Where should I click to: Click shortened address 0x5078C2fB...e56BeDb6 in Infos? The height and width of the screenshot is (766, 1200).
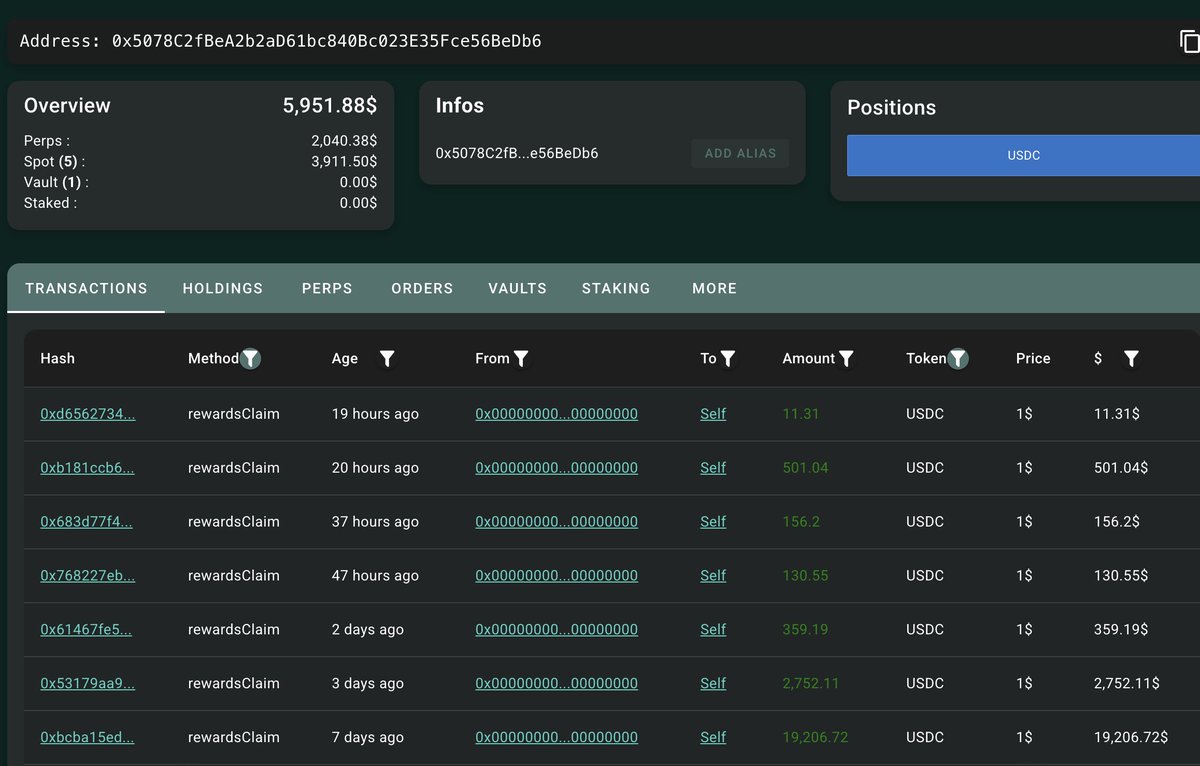click(x=517, y=153)
